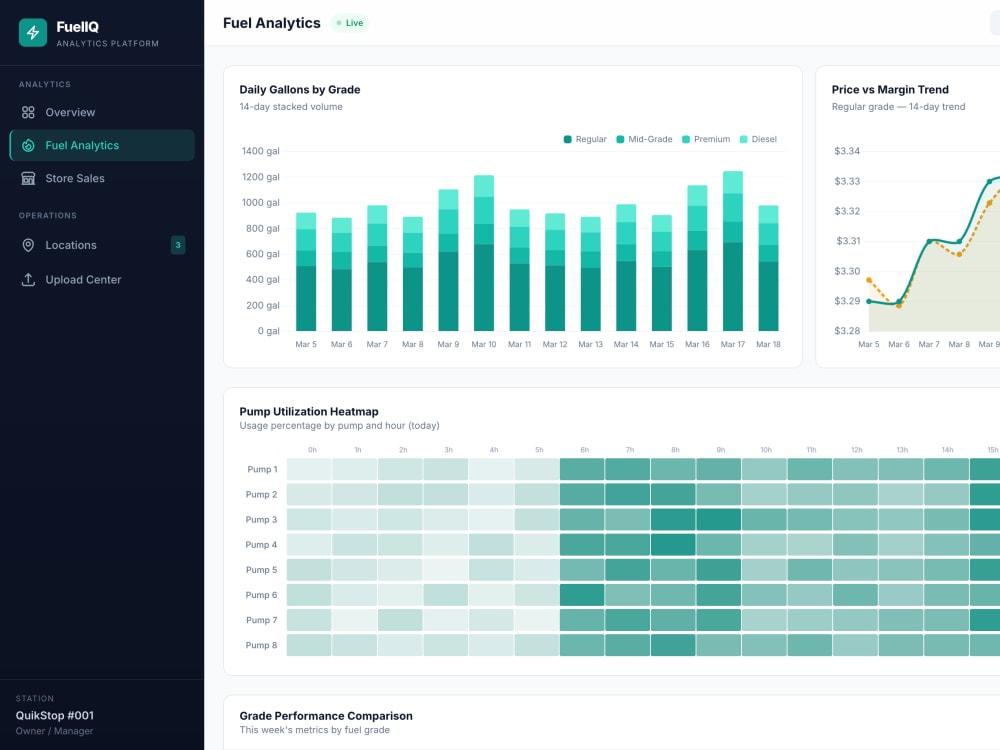Screen dimensions: 1000x750
Task: Select Fuel Analytics in sidebar
Action: [x=102, y=145]
